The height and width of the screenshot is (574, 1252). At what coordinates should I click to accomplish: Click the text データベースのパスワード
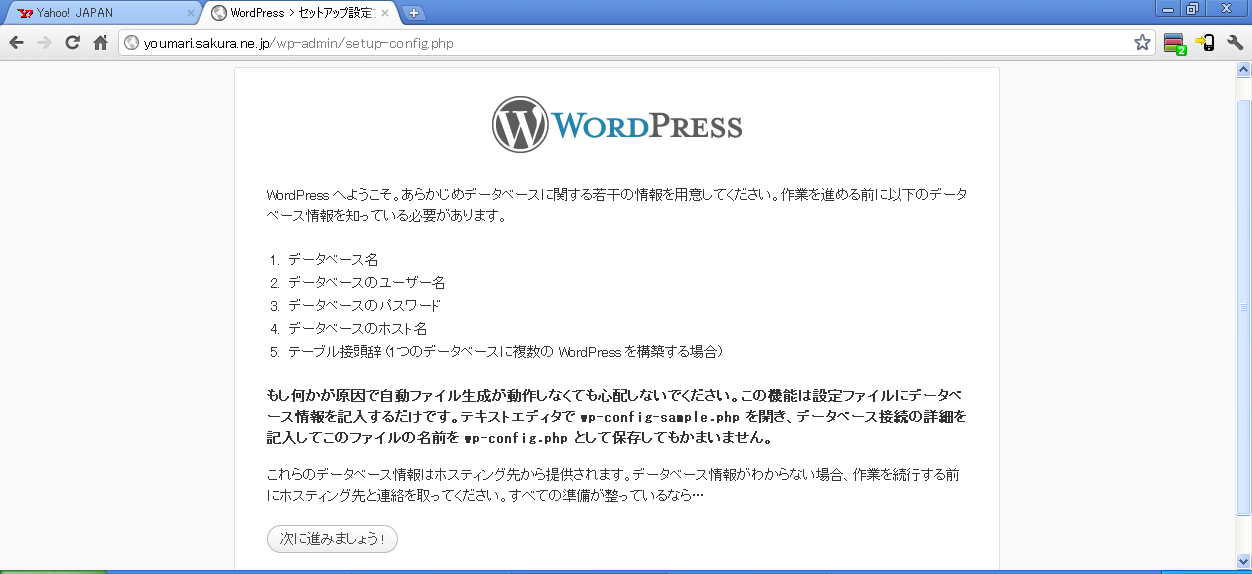pyautogui.click(x=364, y=305)
